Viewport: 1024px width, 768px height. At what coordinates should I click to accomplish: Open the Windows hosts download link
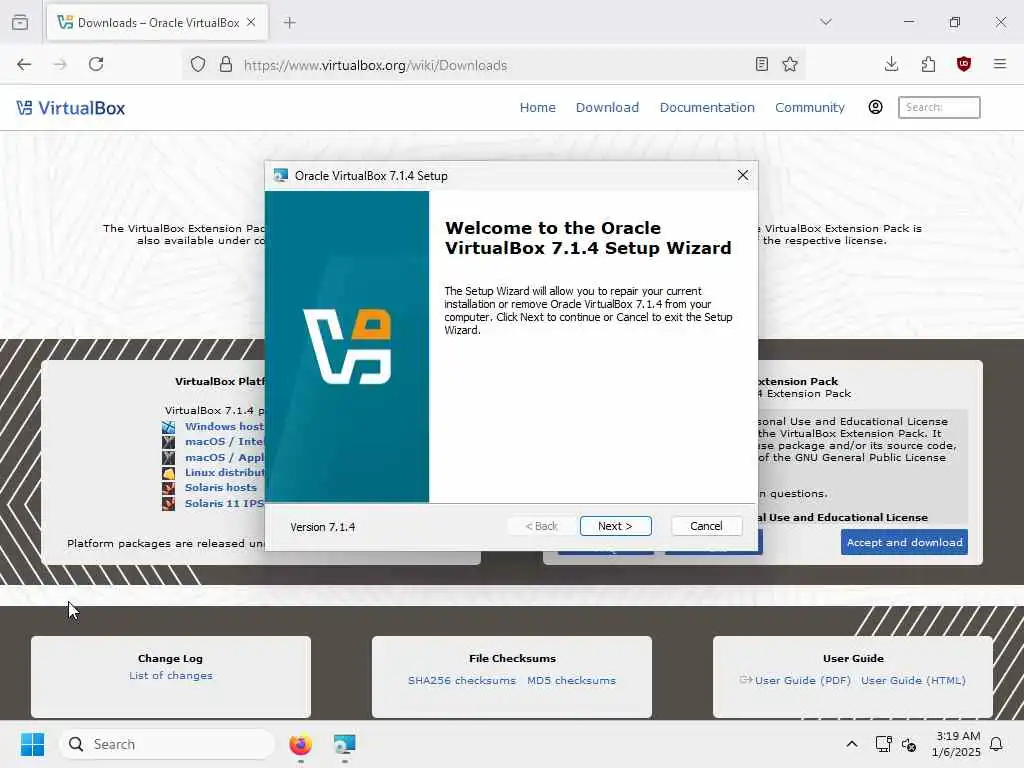click(225, 426)
